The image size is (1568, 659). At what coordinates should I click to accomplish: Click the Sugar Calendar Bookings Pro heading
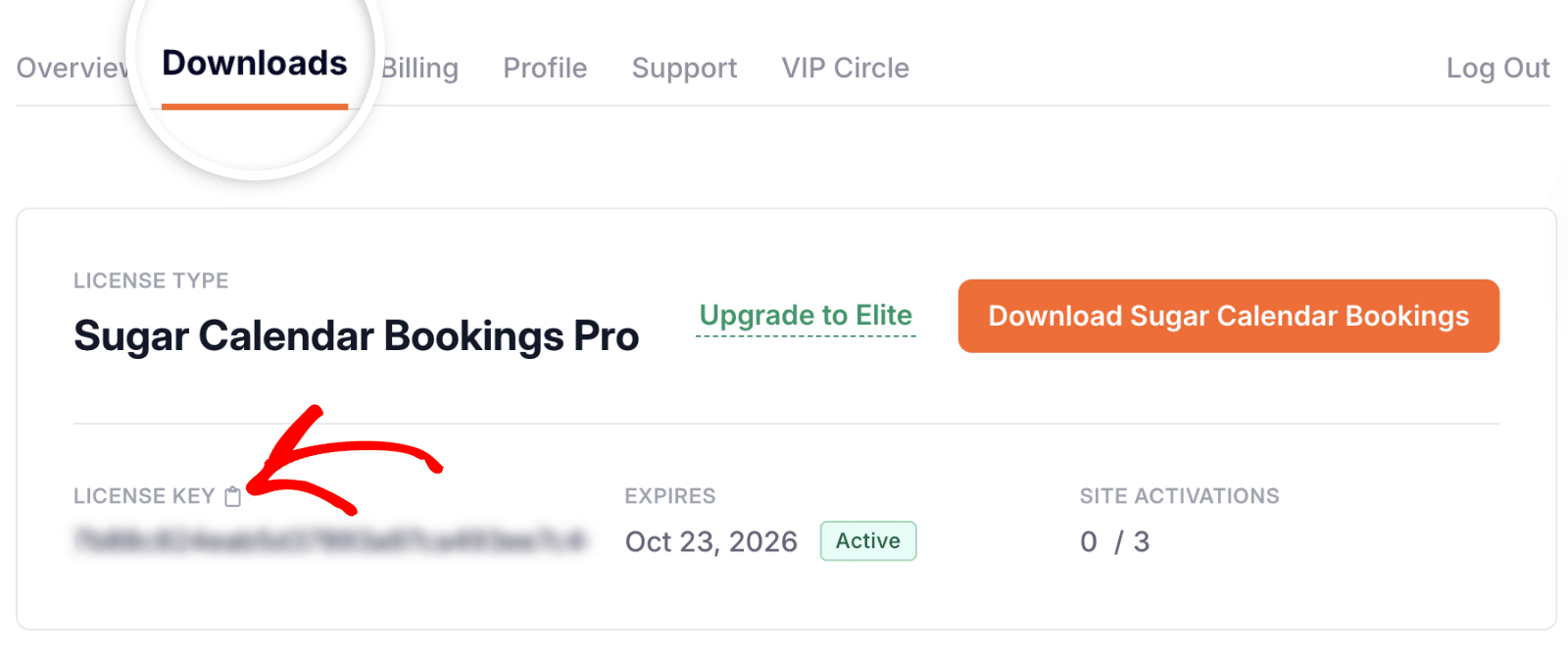coord(356,335)
